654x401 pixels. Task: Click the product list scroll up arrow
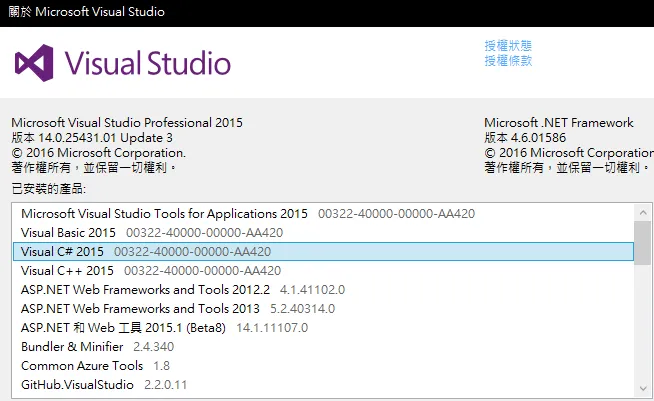pyautogui.click(x=643, y=213)
